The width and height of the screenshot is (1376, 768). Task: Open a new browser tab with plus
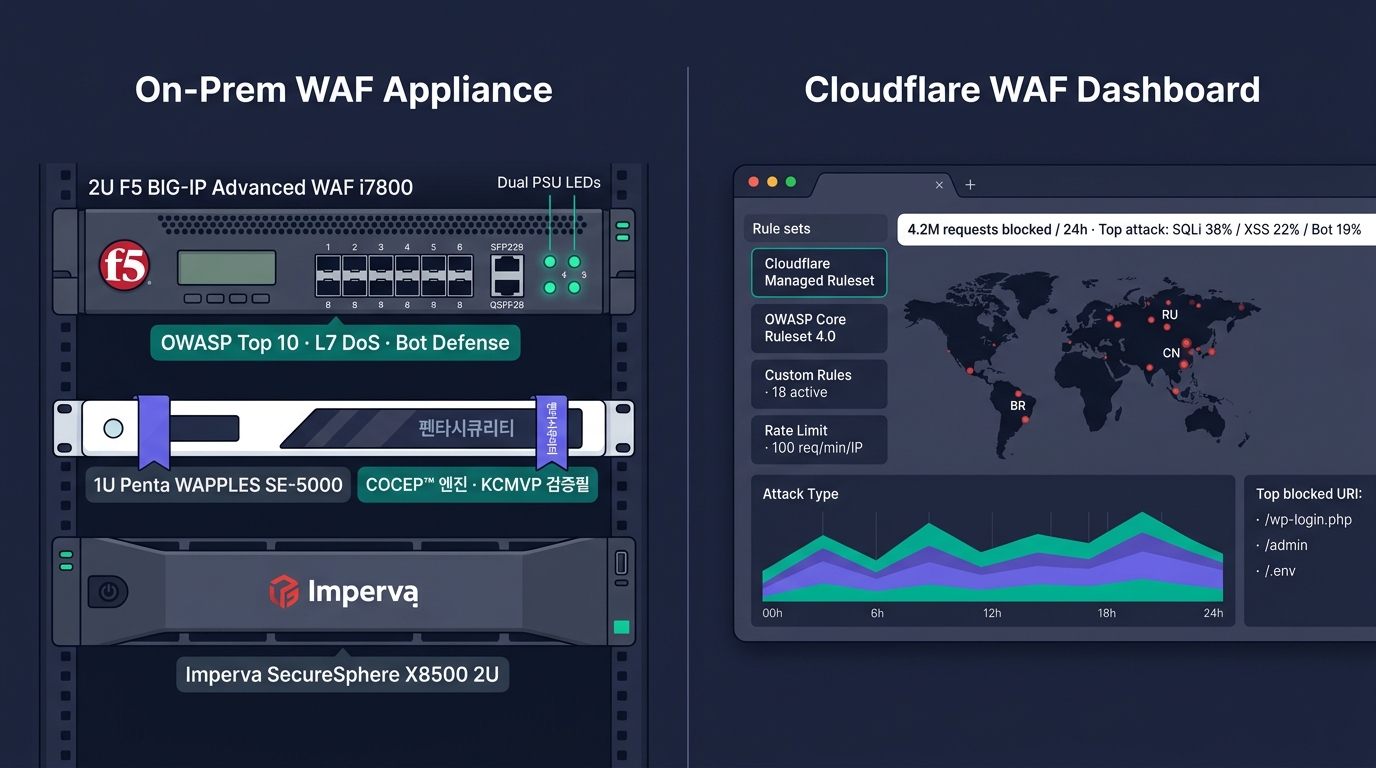(970, 185)
